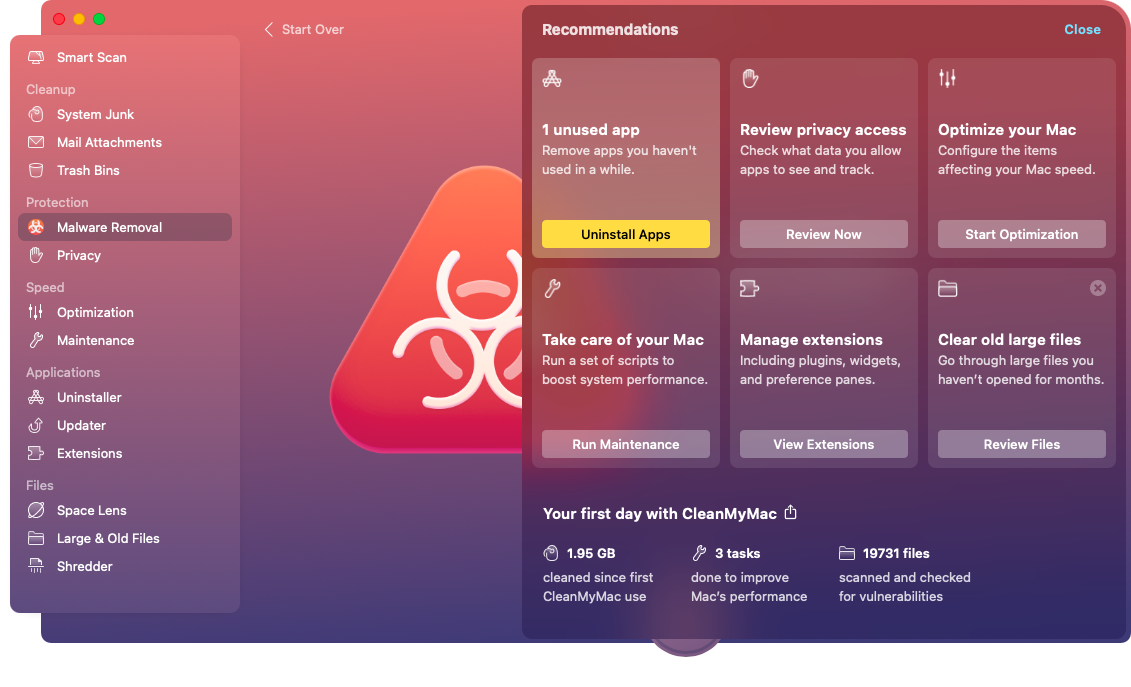This screenshot has height=687, width=1131.
Task: Click the large biohazard Malware Removal graphic
Action: tap(428, 310)
